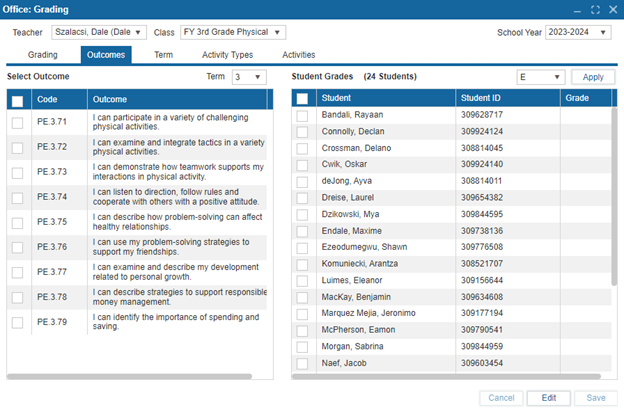The width and height of the screenshot is (624, 414).
Task: Toggle select-all checkbox in Student Grades header
Action: coord(302,99)
